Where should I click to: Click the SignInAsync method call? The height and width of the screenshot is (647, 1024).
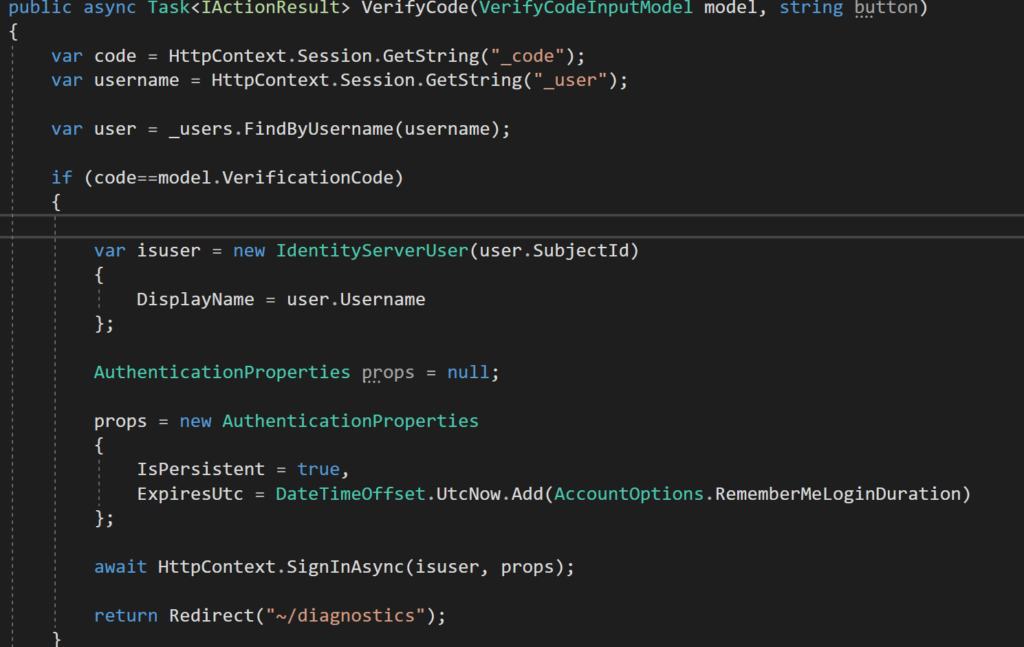345,567
